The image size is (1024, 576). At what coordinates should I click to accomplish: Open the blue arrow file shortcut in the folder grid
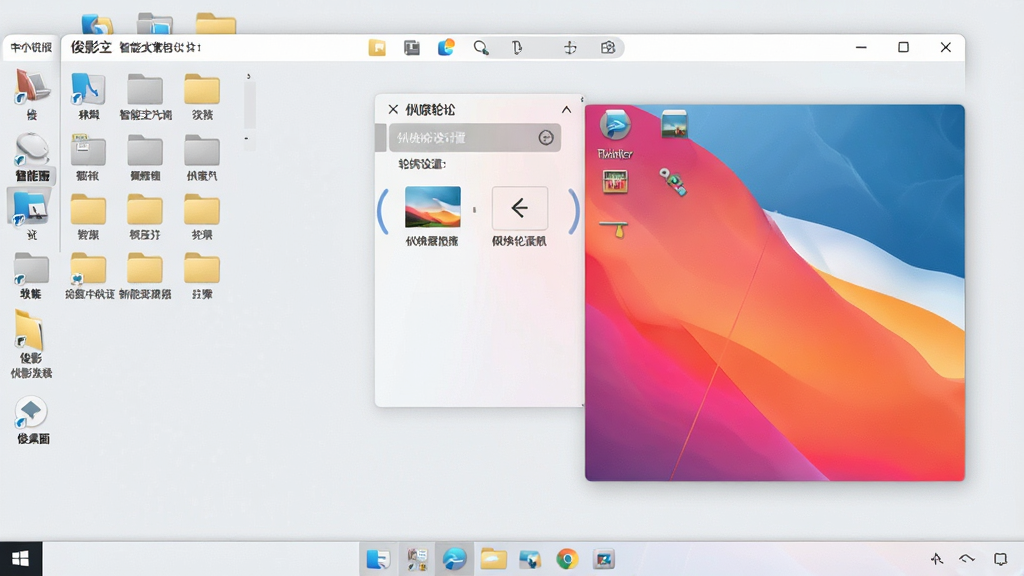(x=88, y=89)
